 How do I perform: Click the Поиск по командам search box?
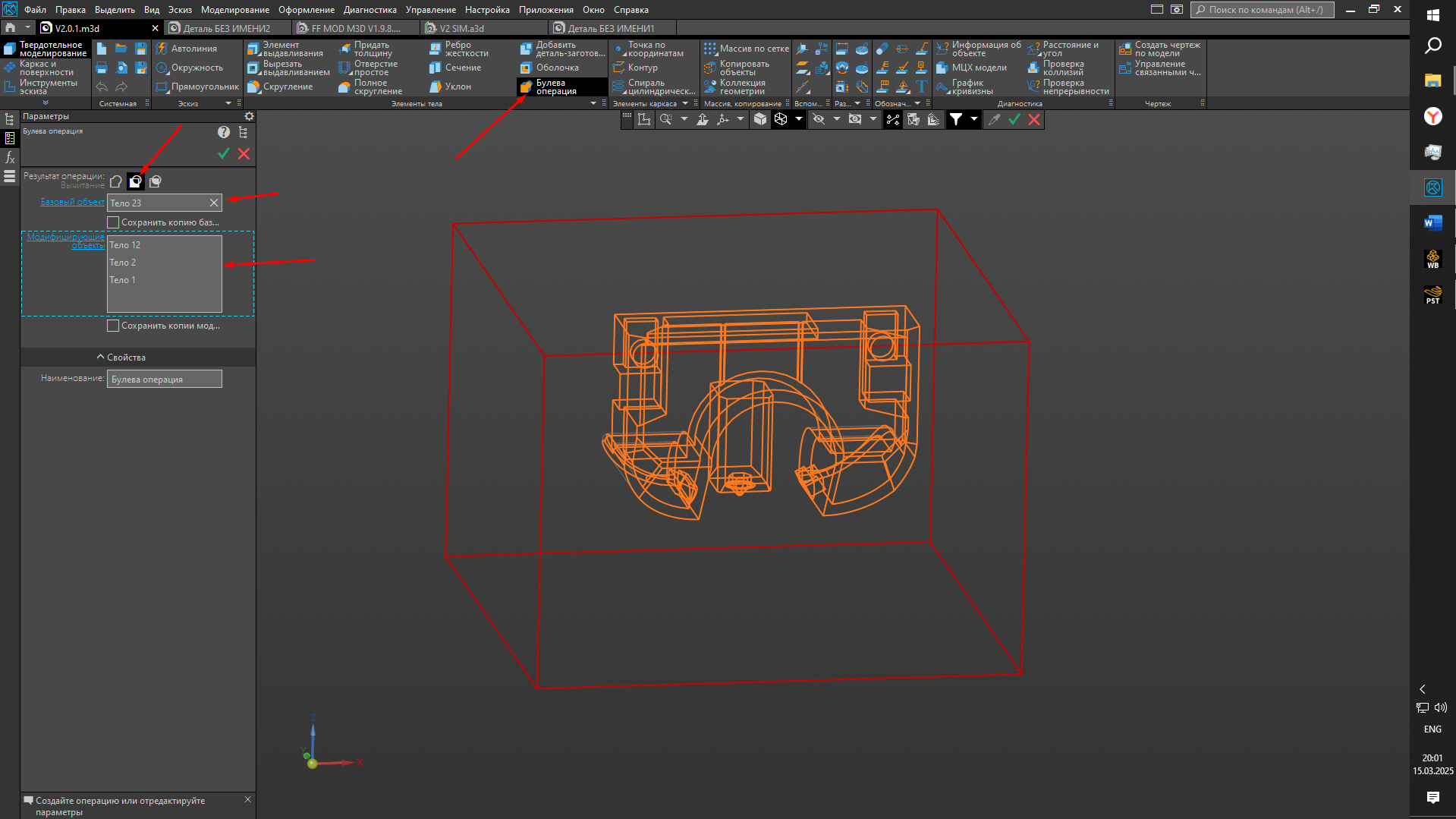coord(1263,10)
